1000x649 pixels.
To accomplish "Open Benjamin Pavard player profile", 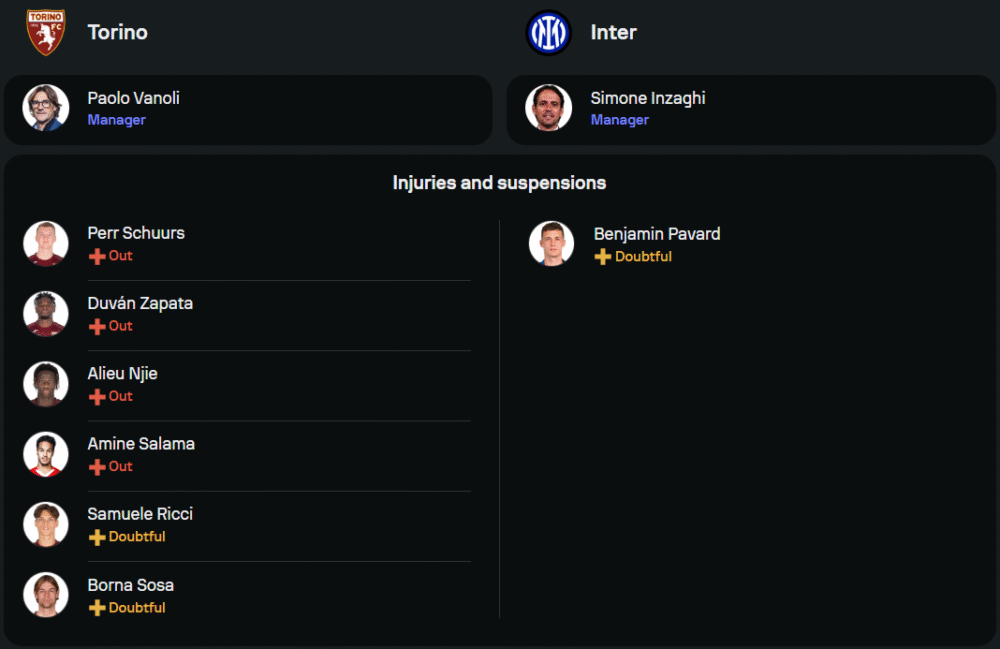I will 656,233.
